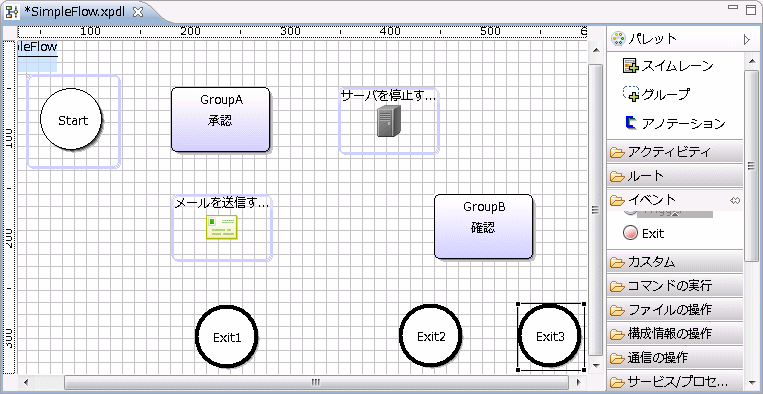The height and width of the screenshot is (394, 763).
Task: Click the パレット palette header icon
Action: click(618, 39)
